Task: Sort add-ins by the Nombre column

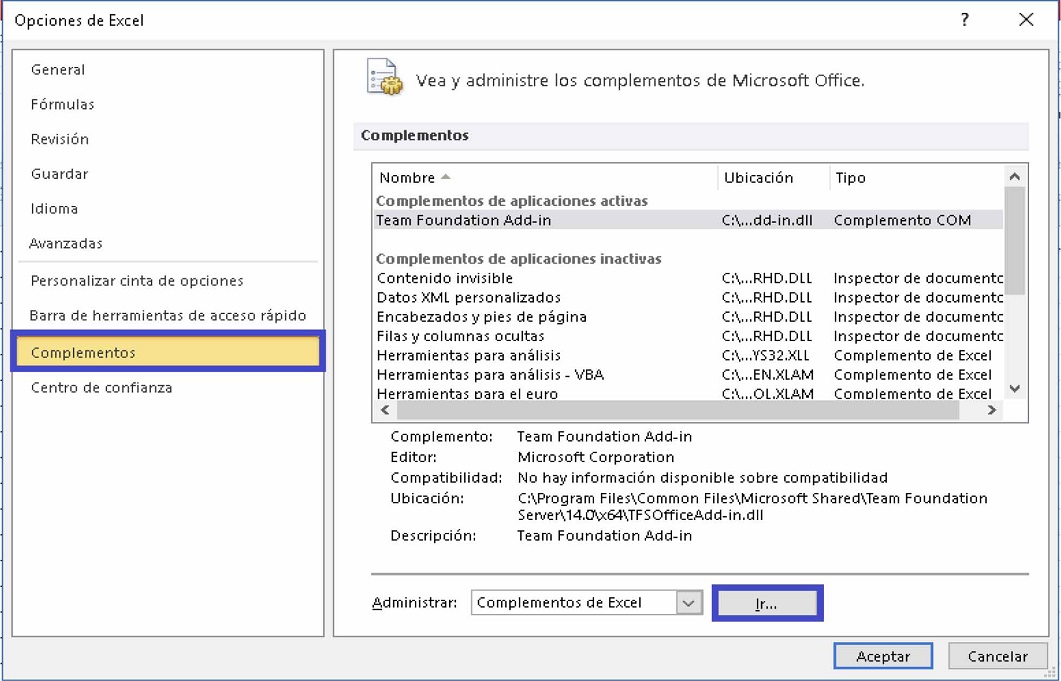Action: click(x=408, y=178)
